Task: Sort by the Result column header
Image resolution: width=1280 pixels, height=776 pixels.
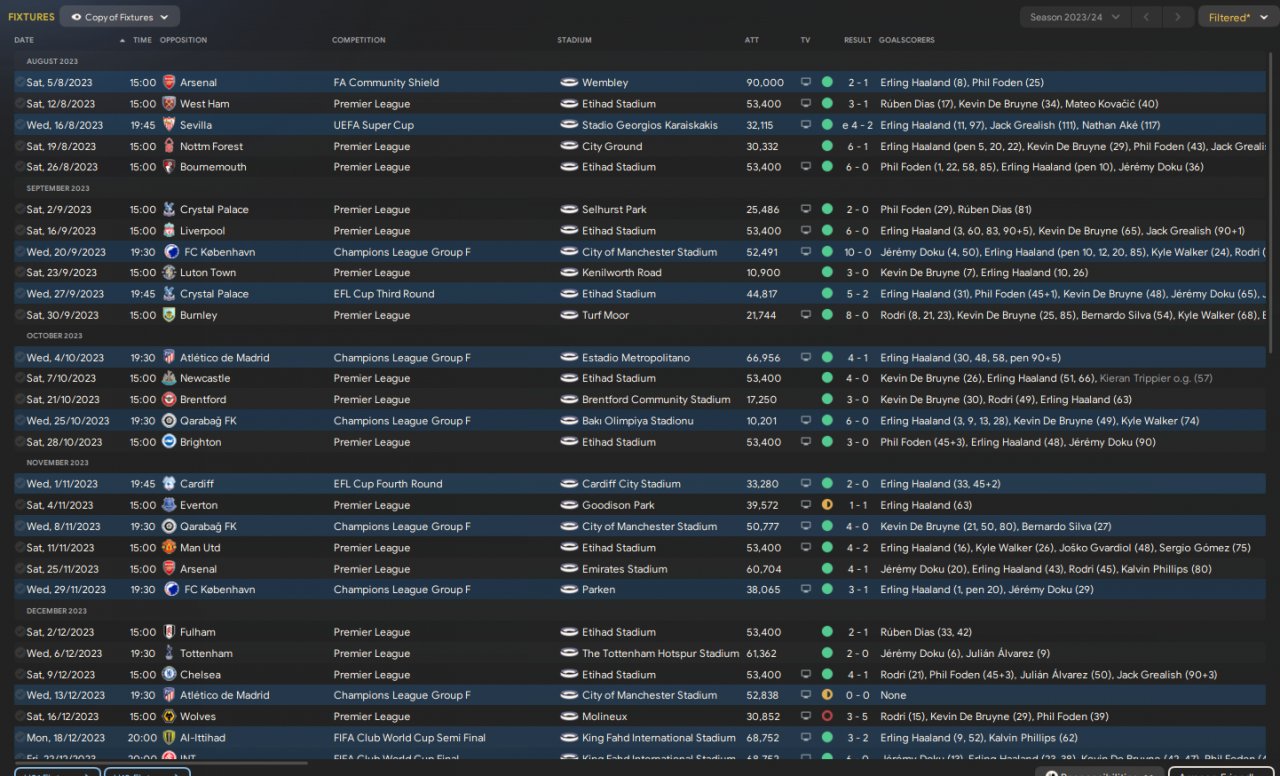Action: 858,40
